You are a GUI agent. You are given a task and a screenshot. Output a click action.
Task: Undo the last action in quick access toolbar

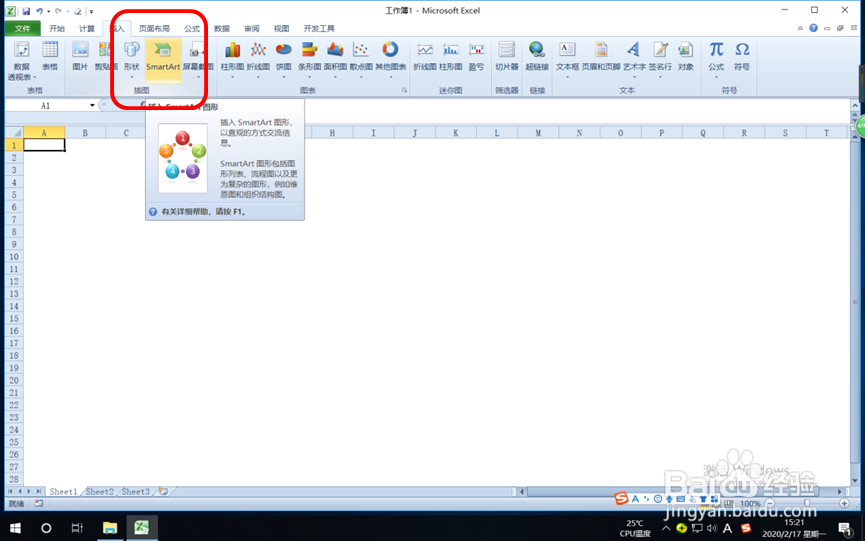point(40,11)
